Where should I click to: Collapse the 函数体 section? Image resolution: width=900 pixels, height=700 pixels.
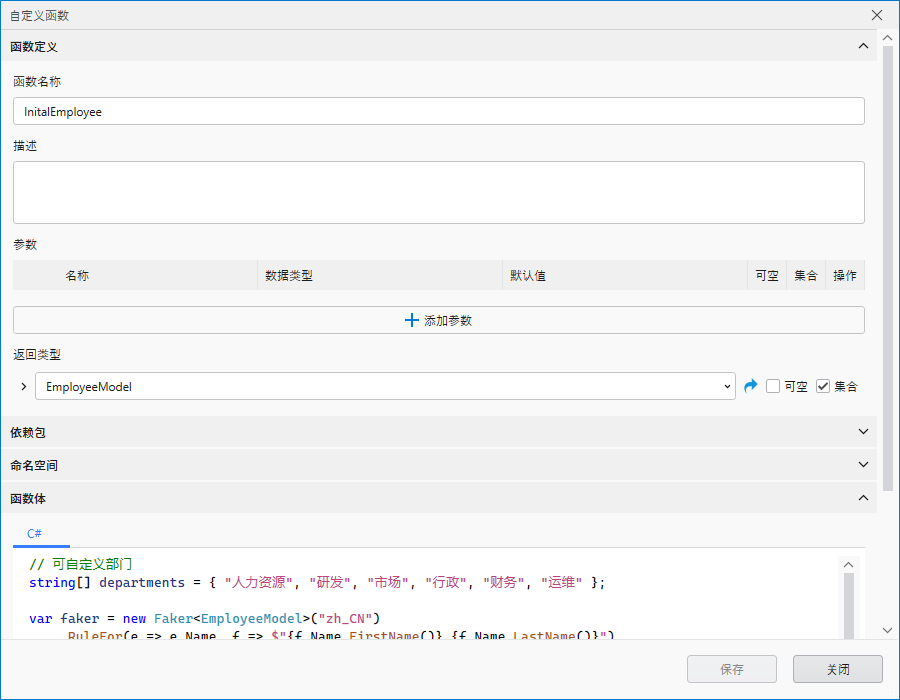click(864, 497)
